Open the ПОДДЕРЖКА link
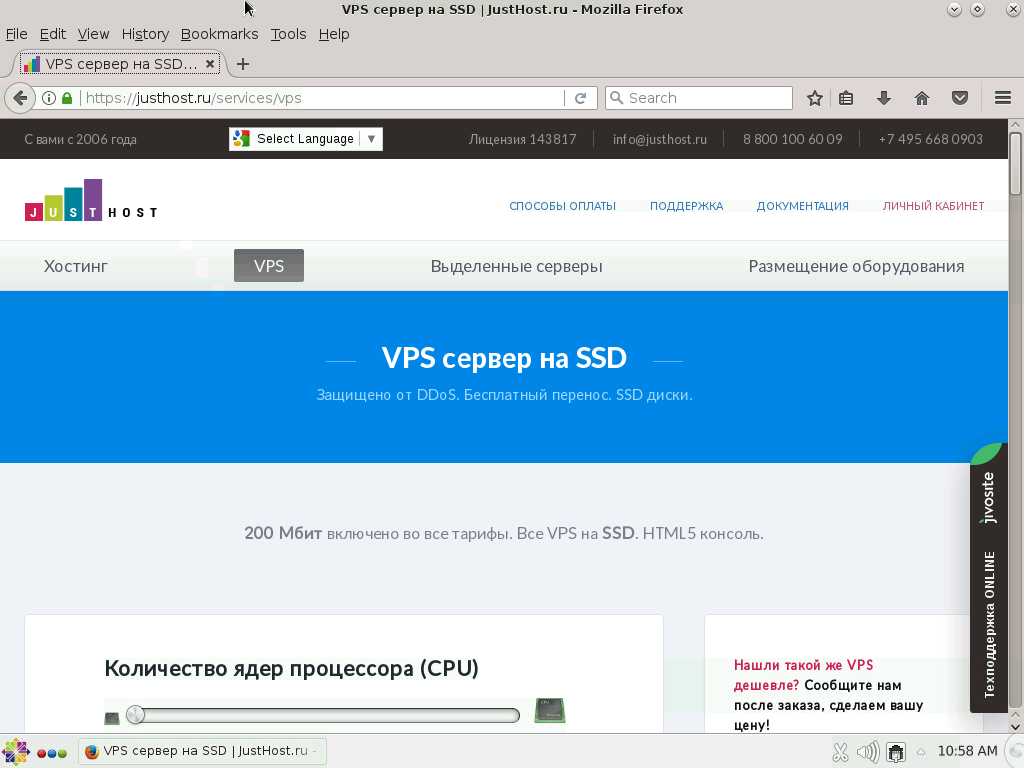 point(686,206)
